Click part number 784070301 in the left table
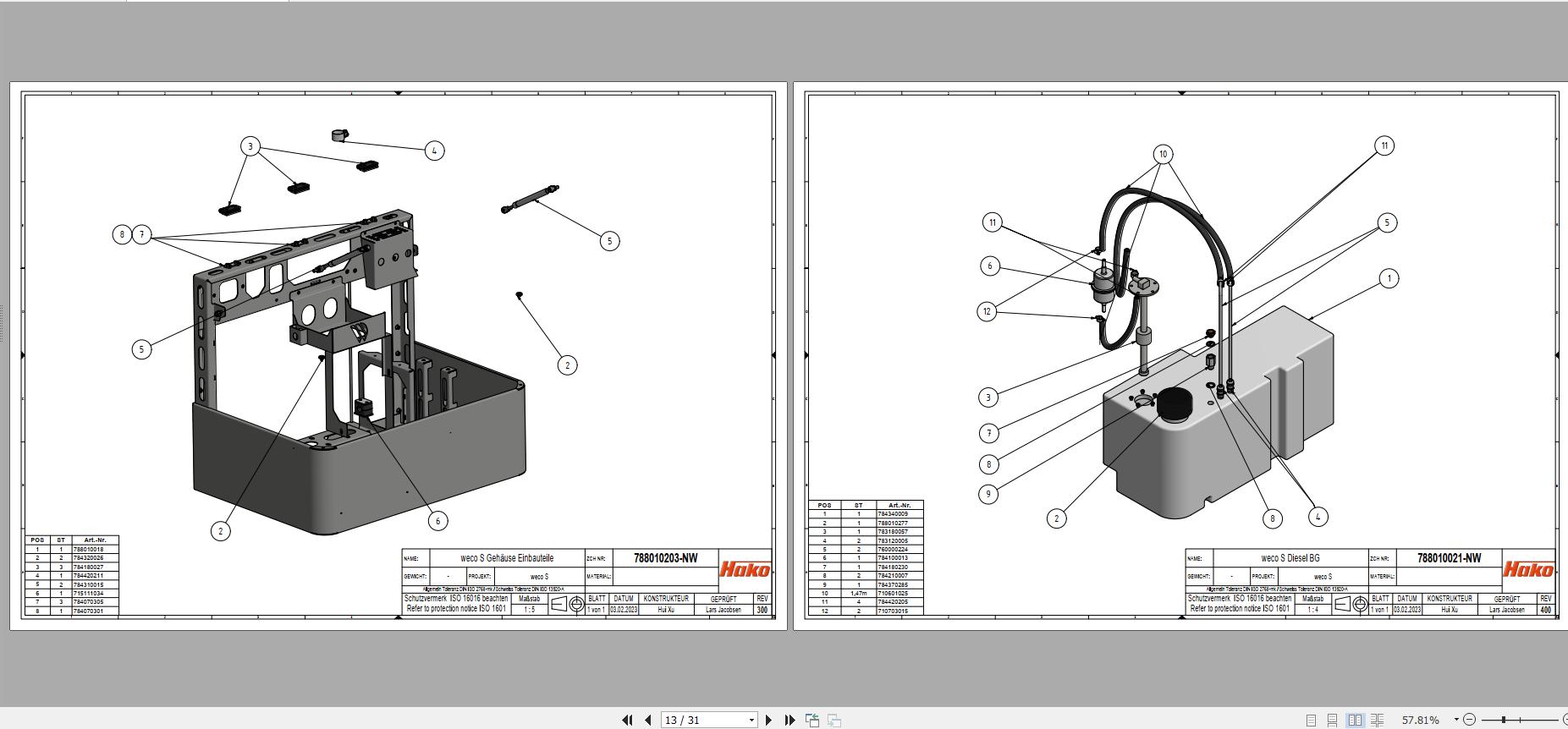Image resolution: width=1568 pixels, height=729 pixels. pyautogui.click(x=89, y=611)
